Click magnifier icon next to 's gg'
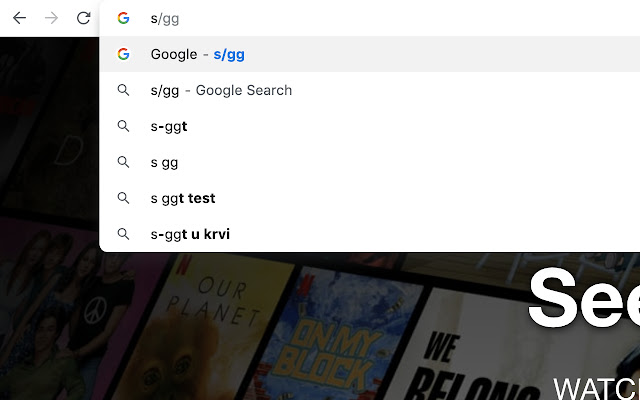640x400 pixels. click(x=123, y=162)
